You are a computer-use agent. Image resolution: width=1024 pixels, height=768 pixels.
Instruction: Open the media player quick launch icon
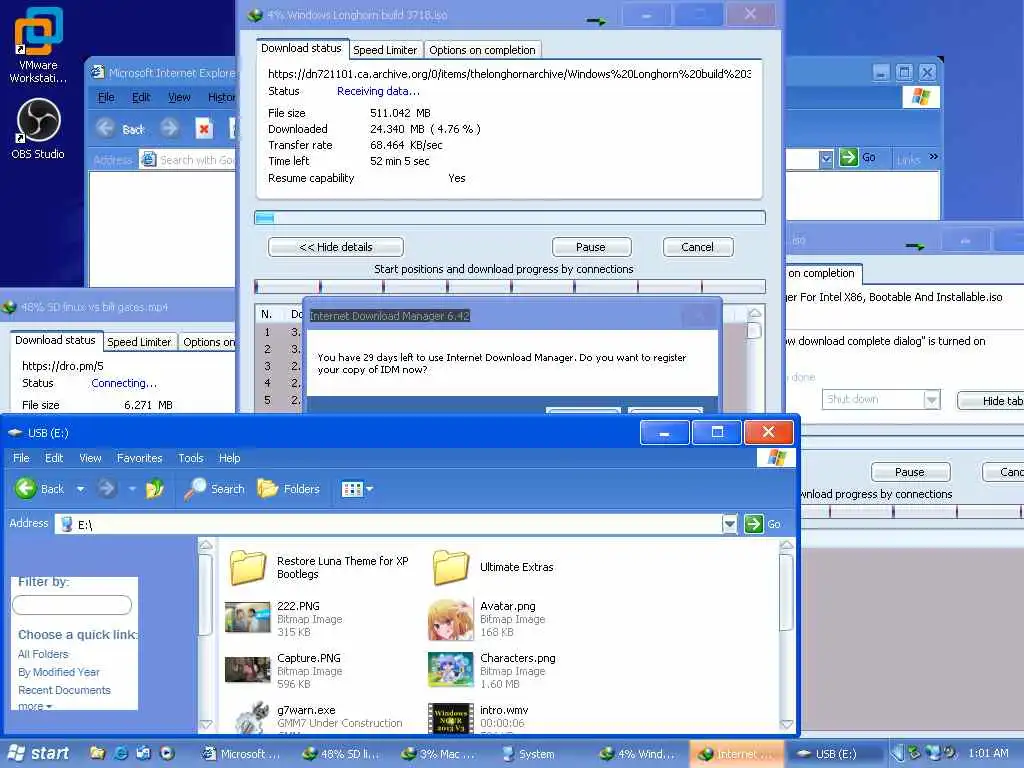(x=167, y=753)
